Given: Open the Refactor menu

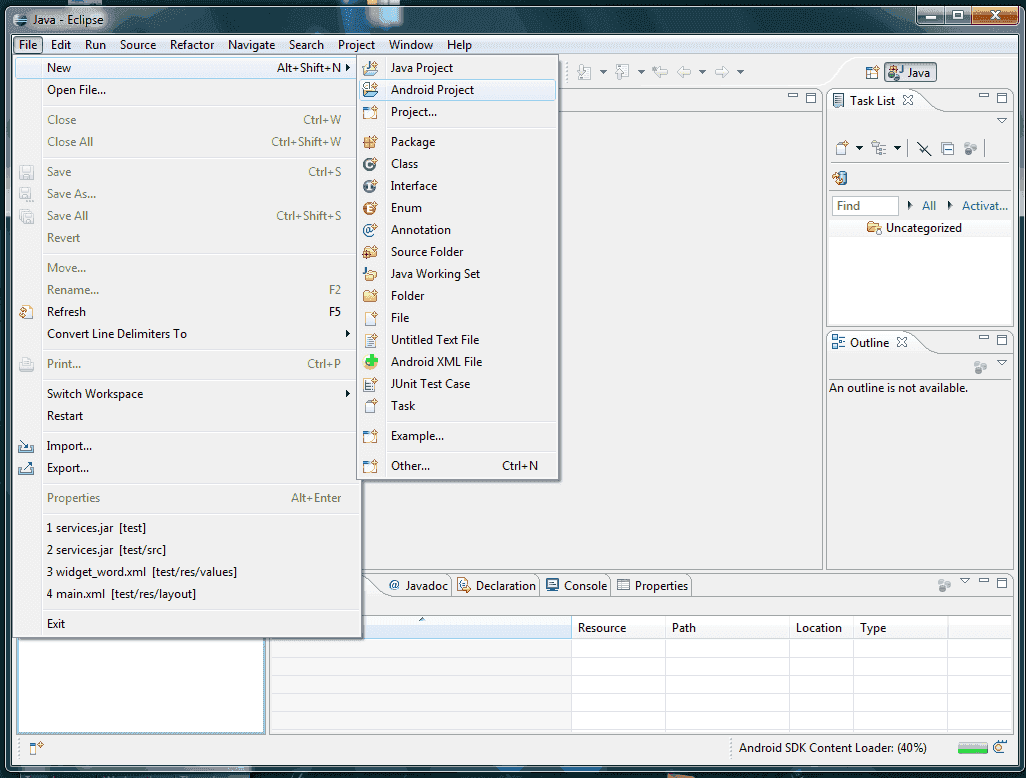Looking at the screenshot, I should tap(192, 45).
